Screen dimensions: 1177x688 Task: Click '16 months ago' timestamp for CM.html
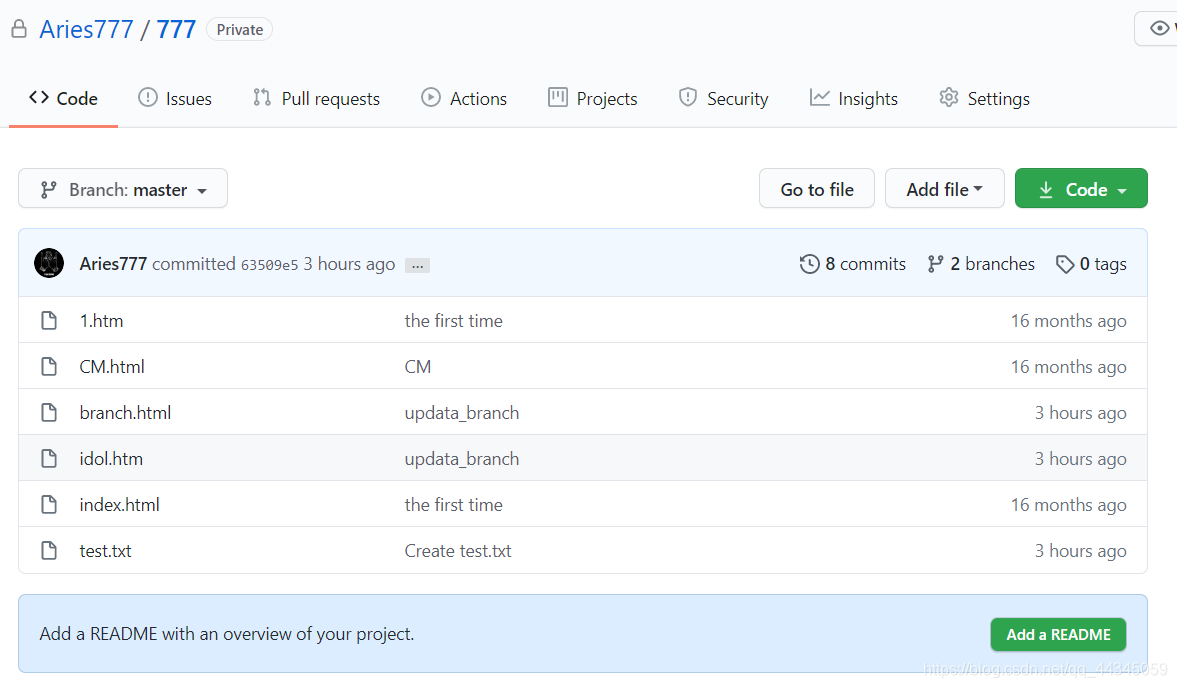pos(1068,367)
